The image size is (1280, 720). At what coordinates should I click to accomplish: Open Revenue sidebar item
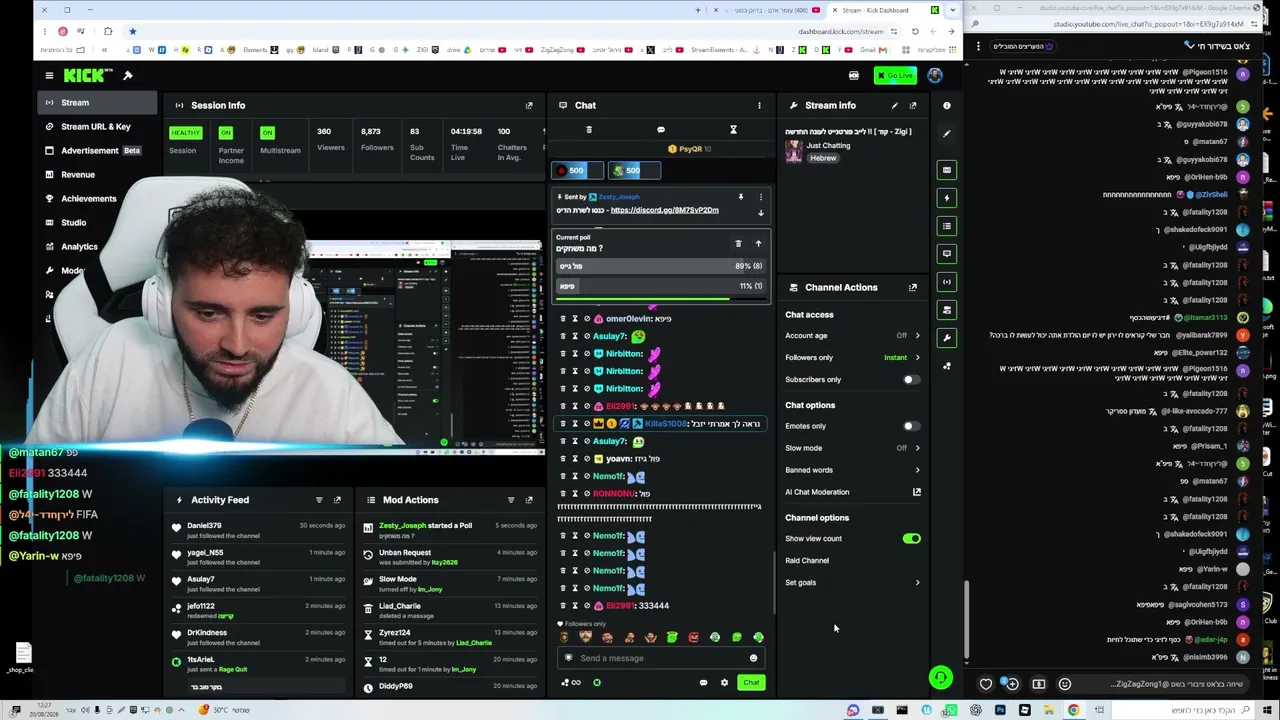(x=98, y=175)
